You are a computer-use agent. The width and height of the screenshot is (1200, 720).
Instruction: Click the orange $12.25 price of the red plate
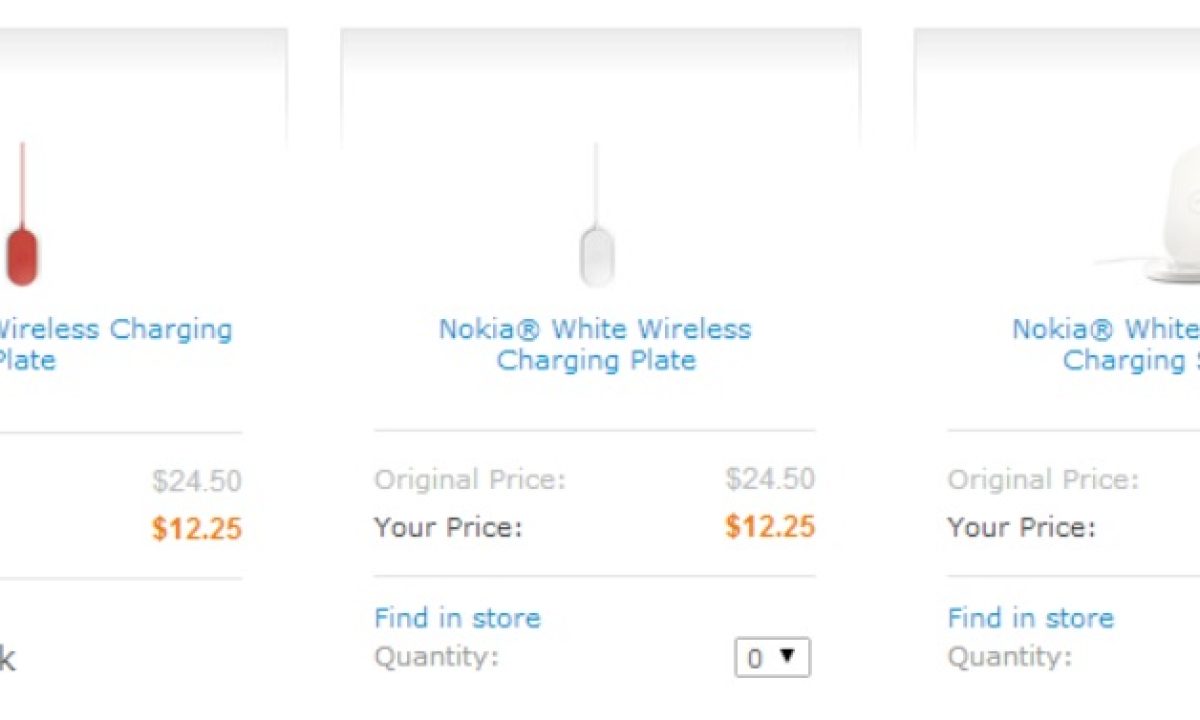coord(197,528)
